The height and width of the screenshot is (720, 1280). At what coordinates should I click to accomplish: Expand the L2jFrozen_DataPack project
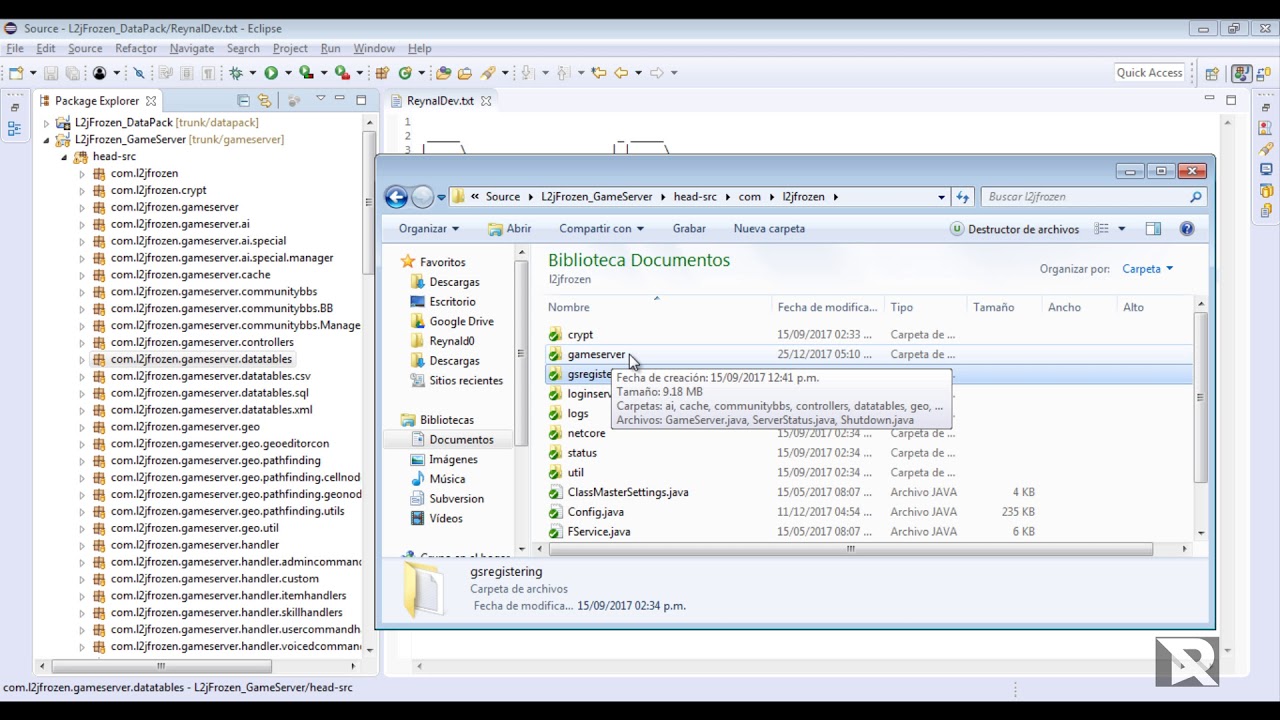46,123
